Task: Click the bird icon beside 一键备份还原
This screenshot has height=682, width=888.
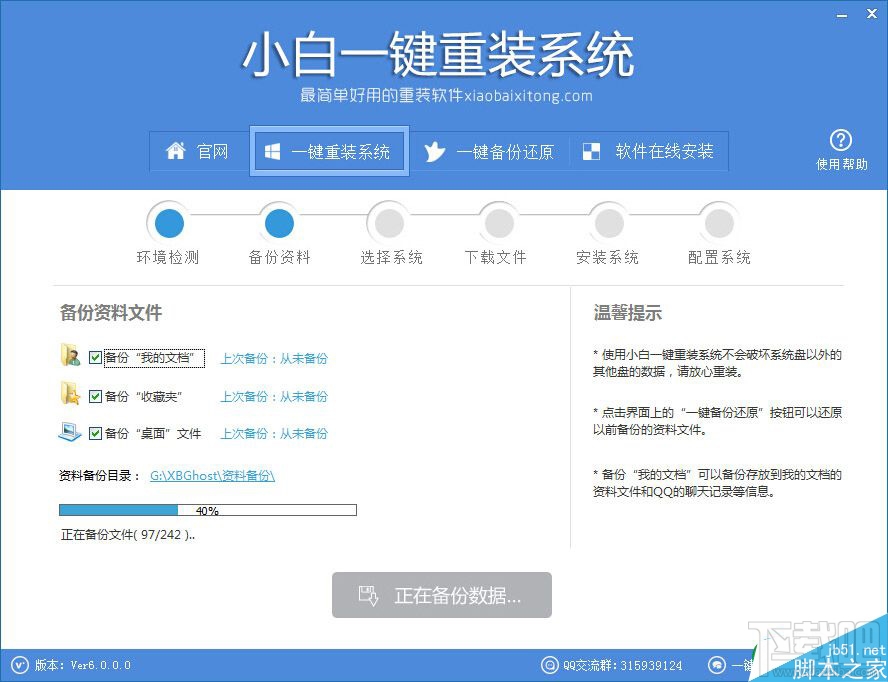Action: coord(434,151)
